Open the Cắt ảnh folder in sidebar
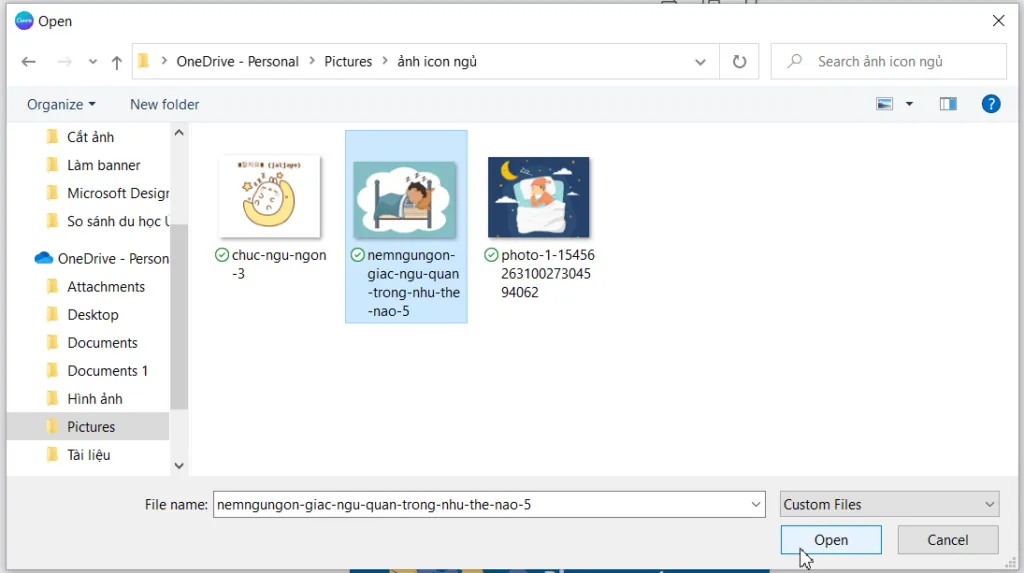Screen dimensions: 1024x573 click(x=90, y=137)
